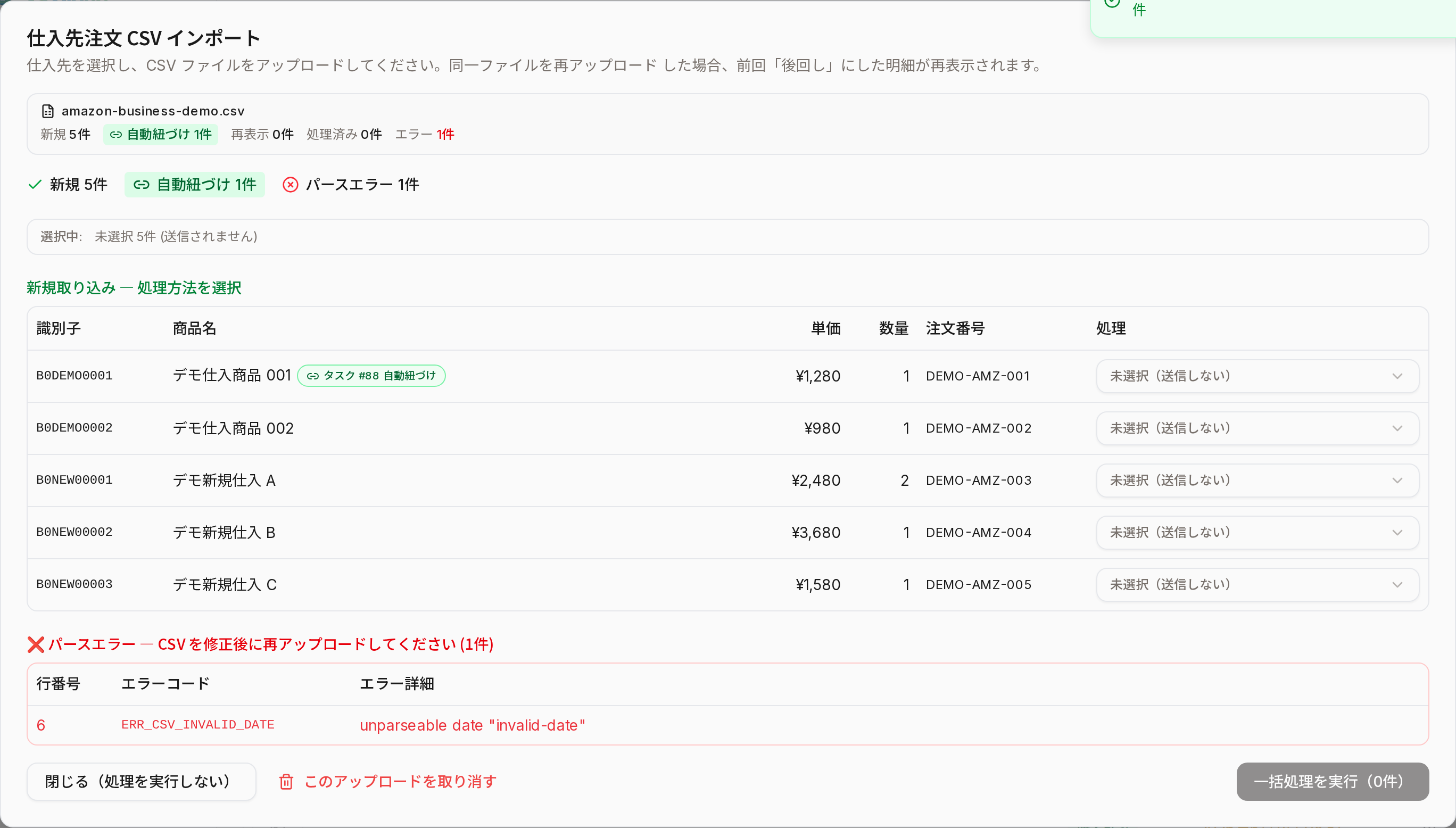Image resolution: width=1456 pixels, height=828 pixels.
Task: Click the 新規 5件 count in the file summary
Action: pyautogui.click(x=65, y=135)
